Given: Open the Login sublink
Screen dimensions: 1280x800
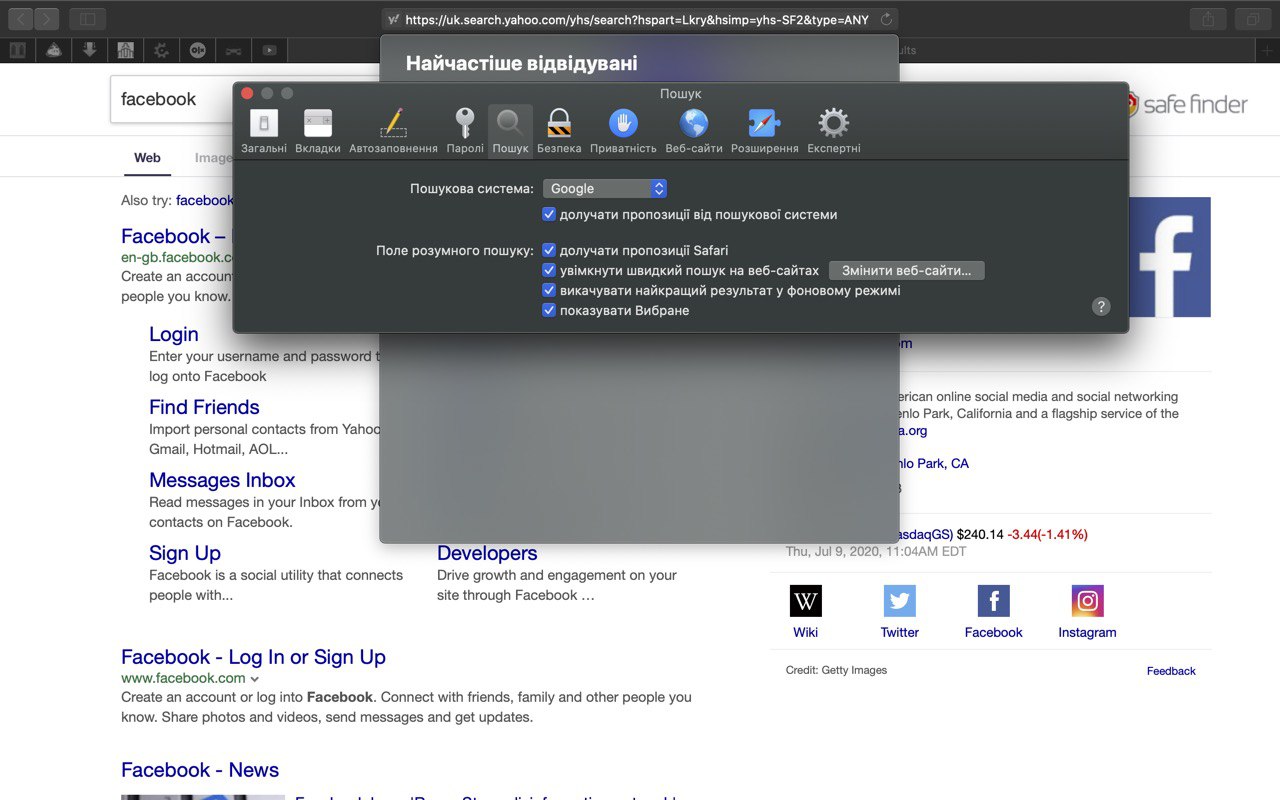Looking at the screenshot, I should (x=174, y=334).
